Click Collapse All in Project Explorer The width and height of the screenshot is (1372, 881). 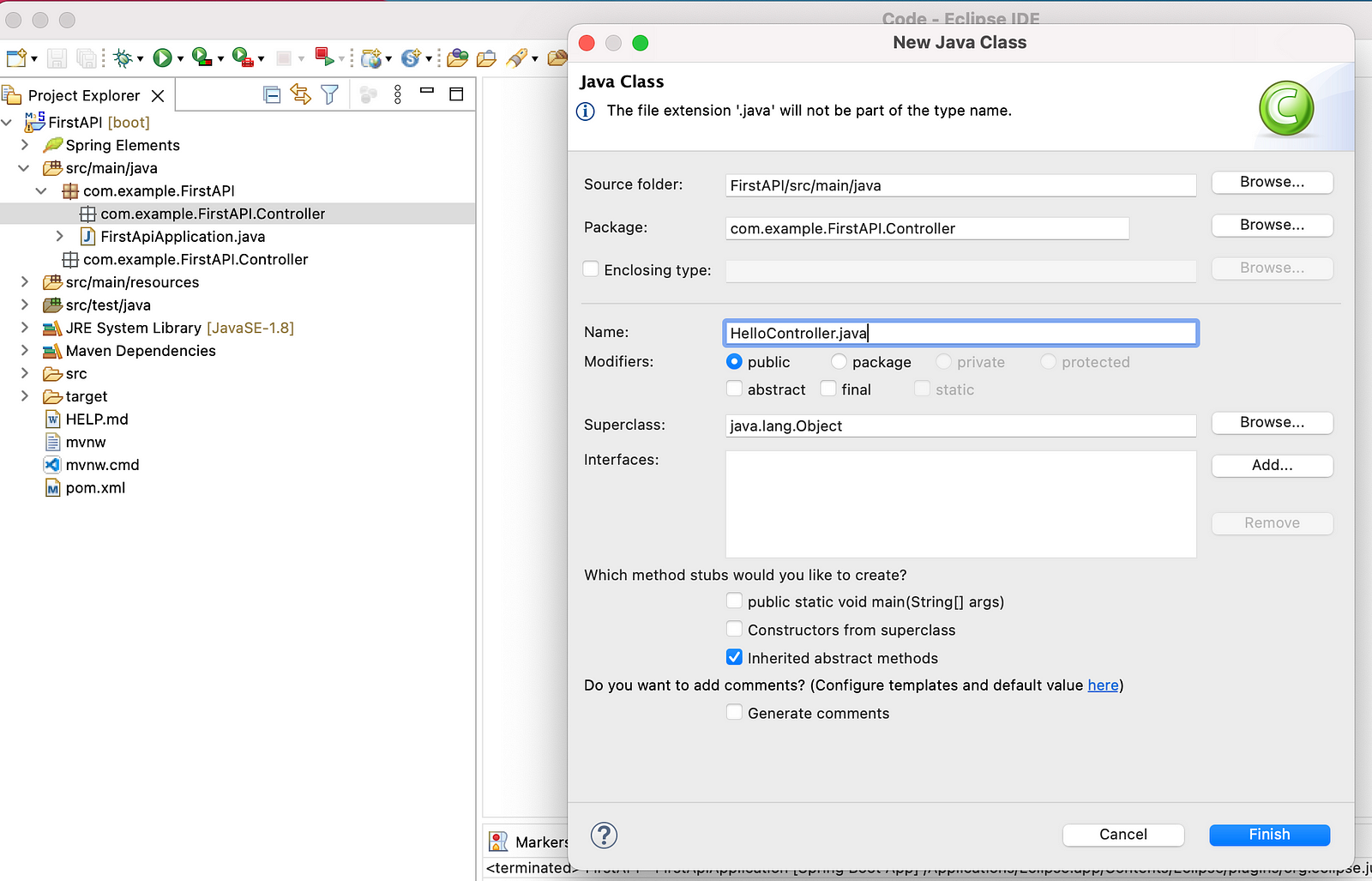[x=272, y=94]
